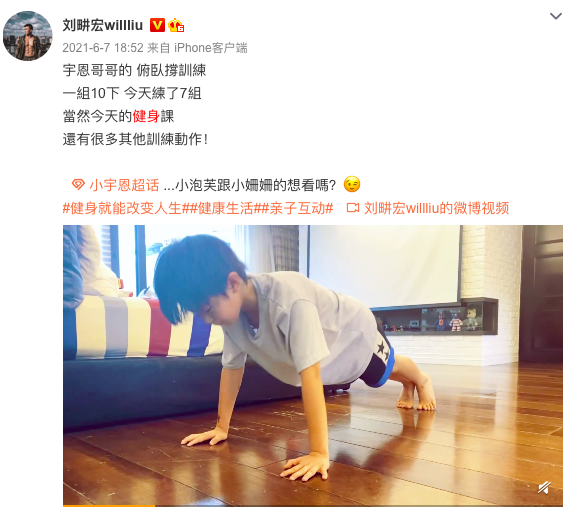Click the verified V badge icon
577x512 pixels.
pyautogui.click(x=157, y=25)
